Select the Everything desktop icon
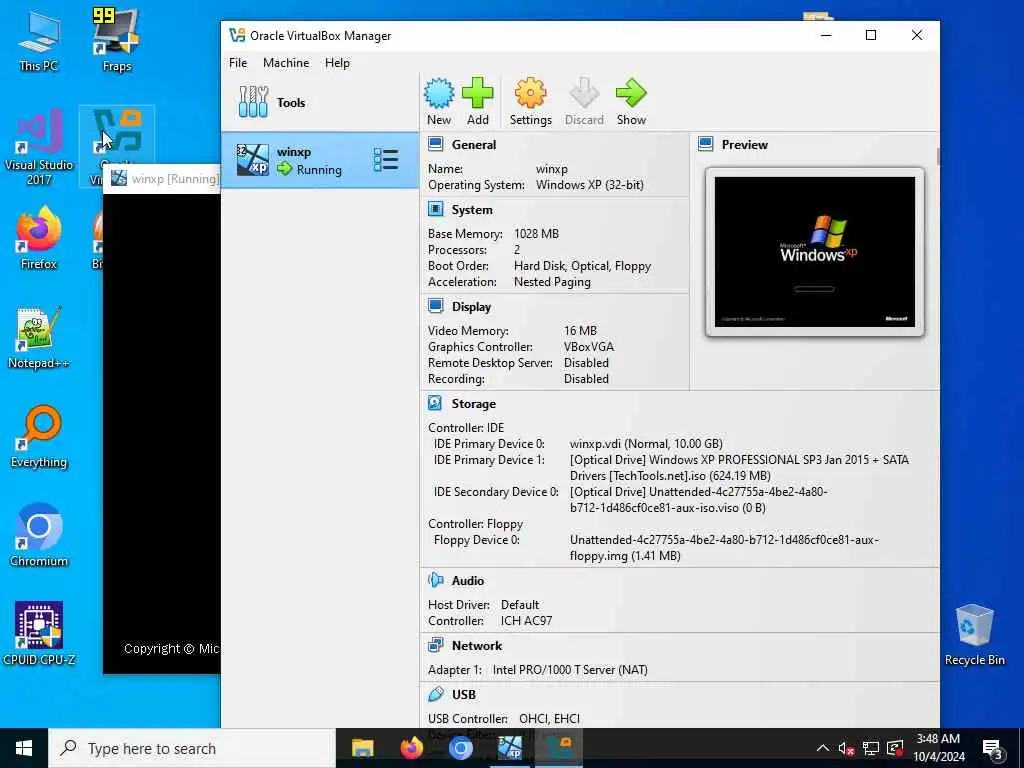 pyautogui.click(x=39, y=437)
